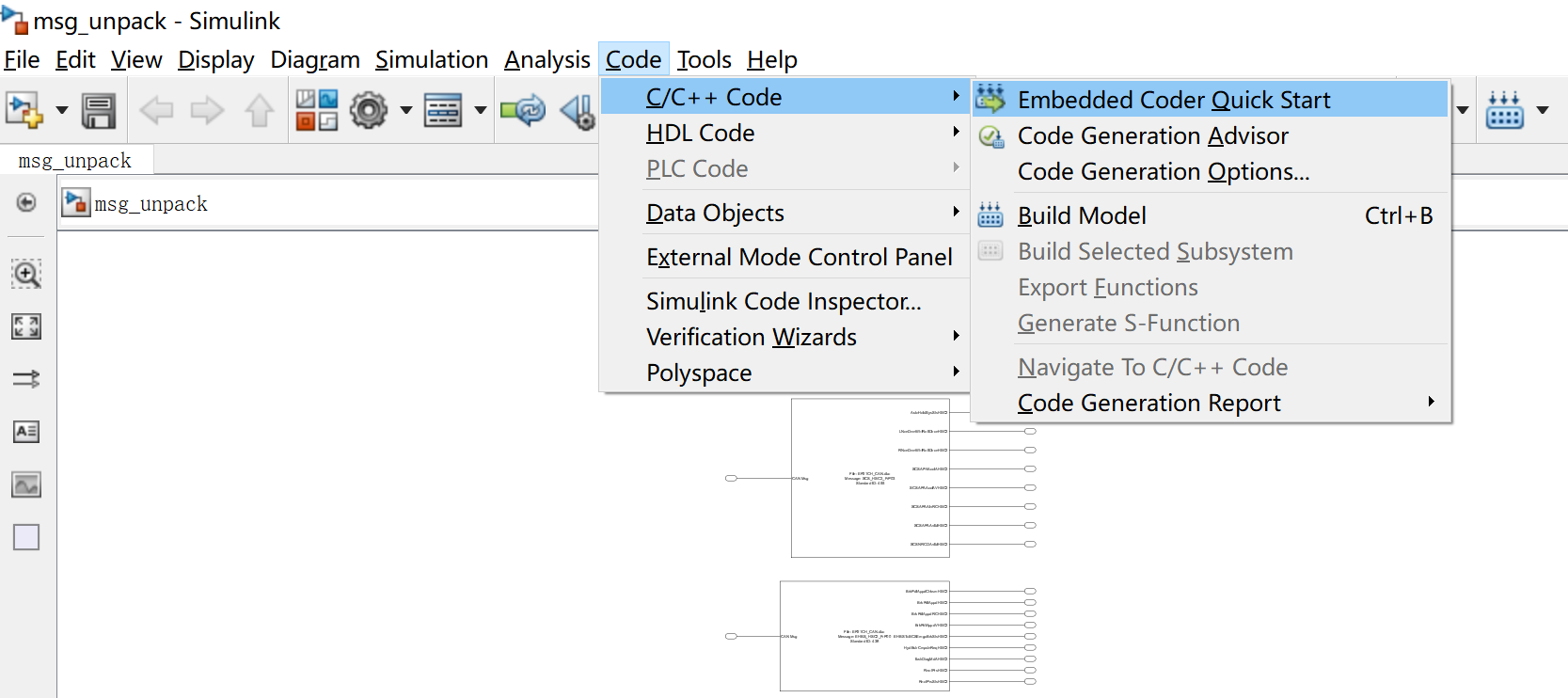Close the open Code menu

tap(634, 59)
